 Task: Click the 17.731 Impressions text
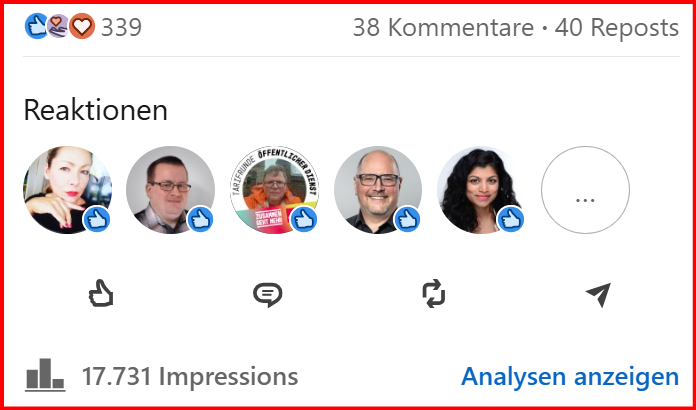[x=190, y=377]
